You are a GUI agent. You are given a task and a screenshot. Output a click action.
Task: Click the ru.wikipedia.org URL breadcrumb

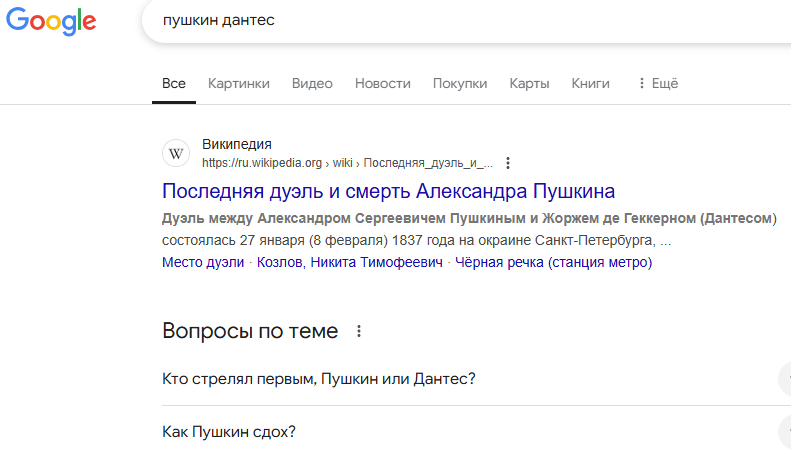pyautogui.click(x=348, y=163)
